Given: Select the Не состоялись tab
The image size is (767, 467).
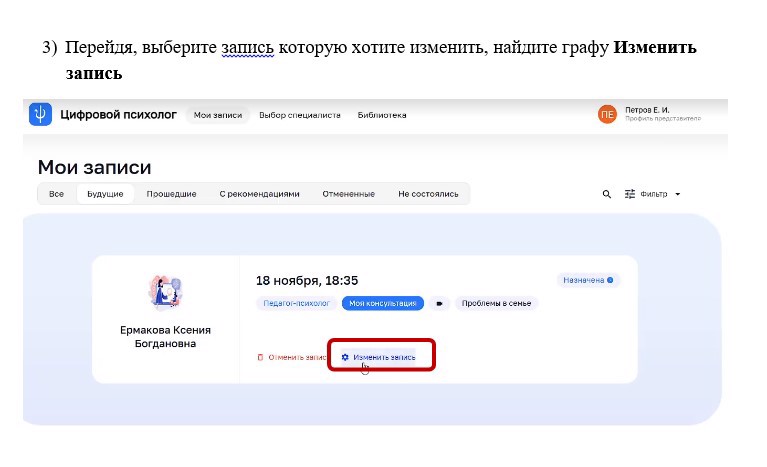Looking at the screenshot, I should 428,194.
